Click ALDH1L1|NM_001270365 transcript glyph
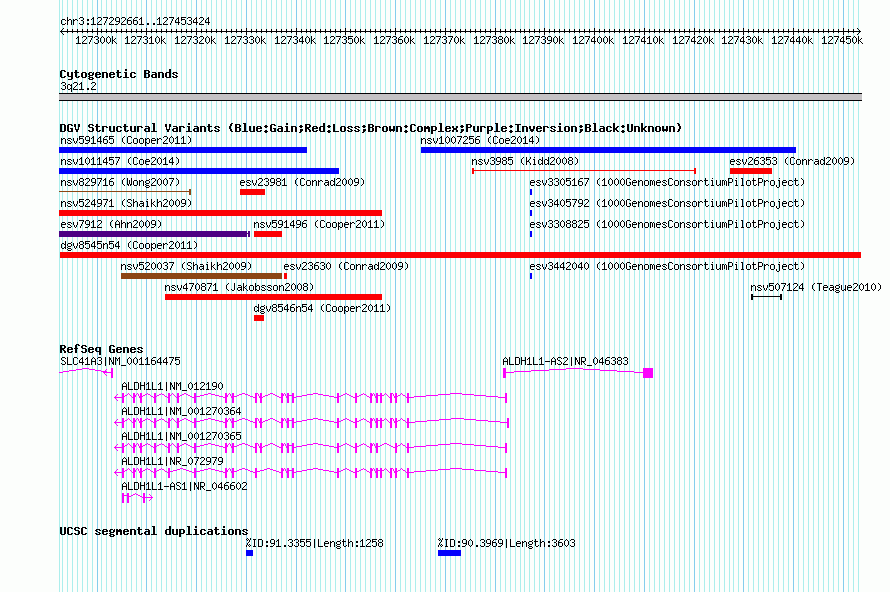The height and width of the screenshot is (592, 890). [310, 447]
